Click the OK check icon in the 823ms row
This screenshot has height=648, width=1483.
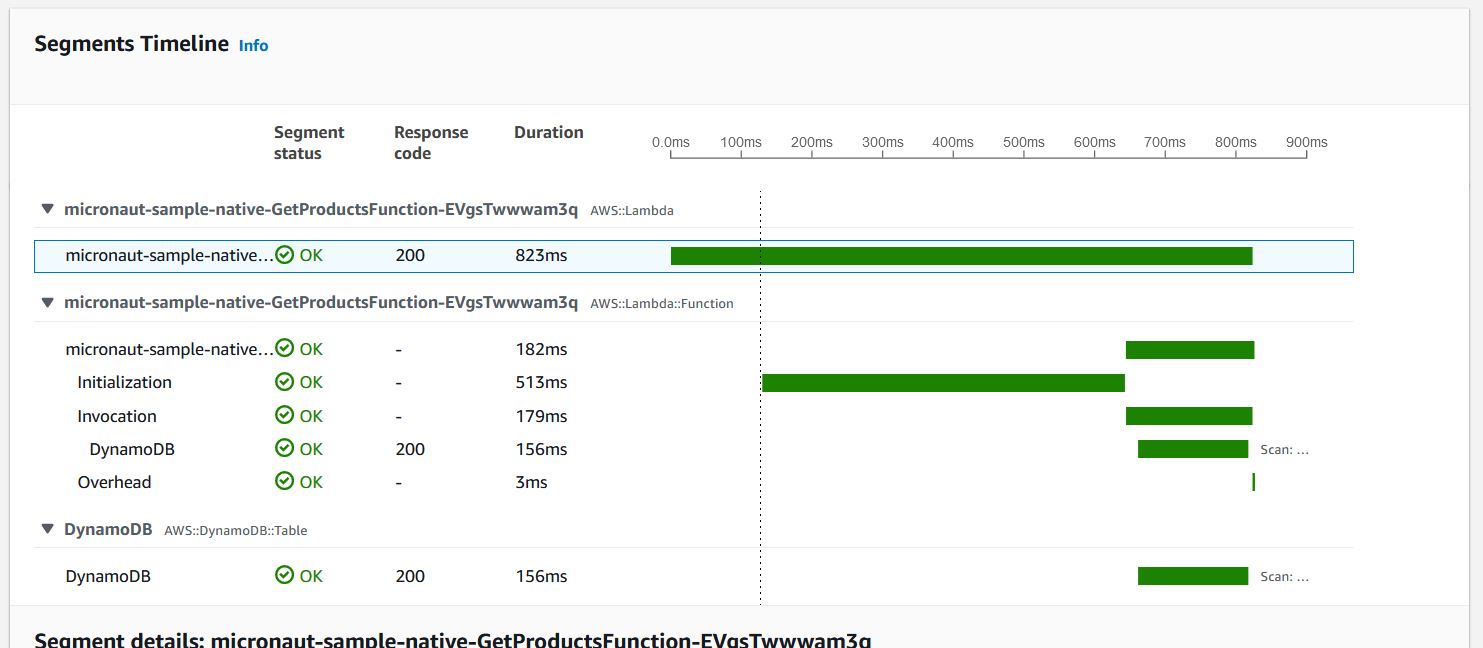(285, 255)
